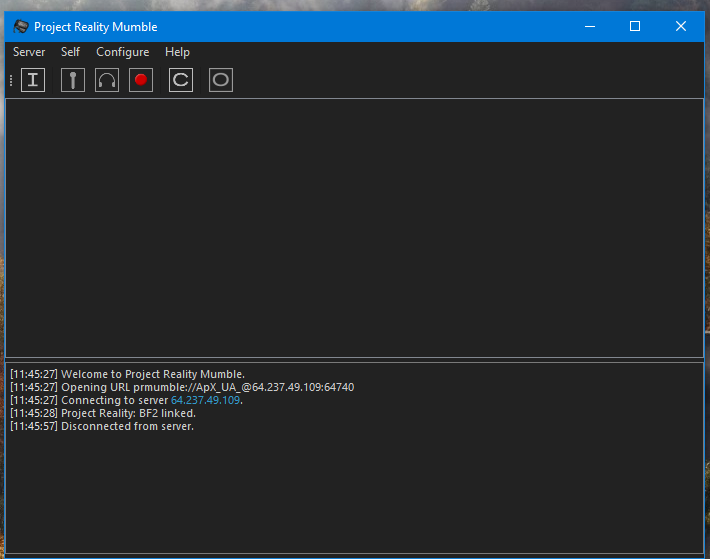
Task: Click inside the empty channel list pane
Action: pos(355,228)
